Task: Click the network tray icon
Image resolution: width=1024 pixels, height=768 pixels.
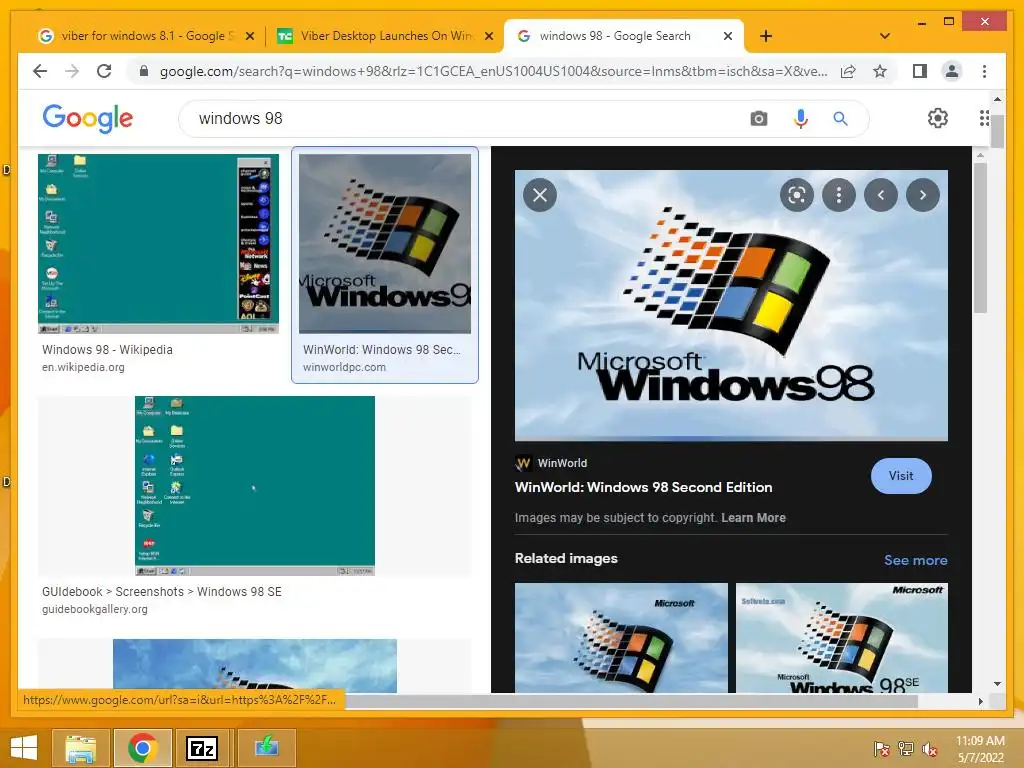Action: coord(906,748)
